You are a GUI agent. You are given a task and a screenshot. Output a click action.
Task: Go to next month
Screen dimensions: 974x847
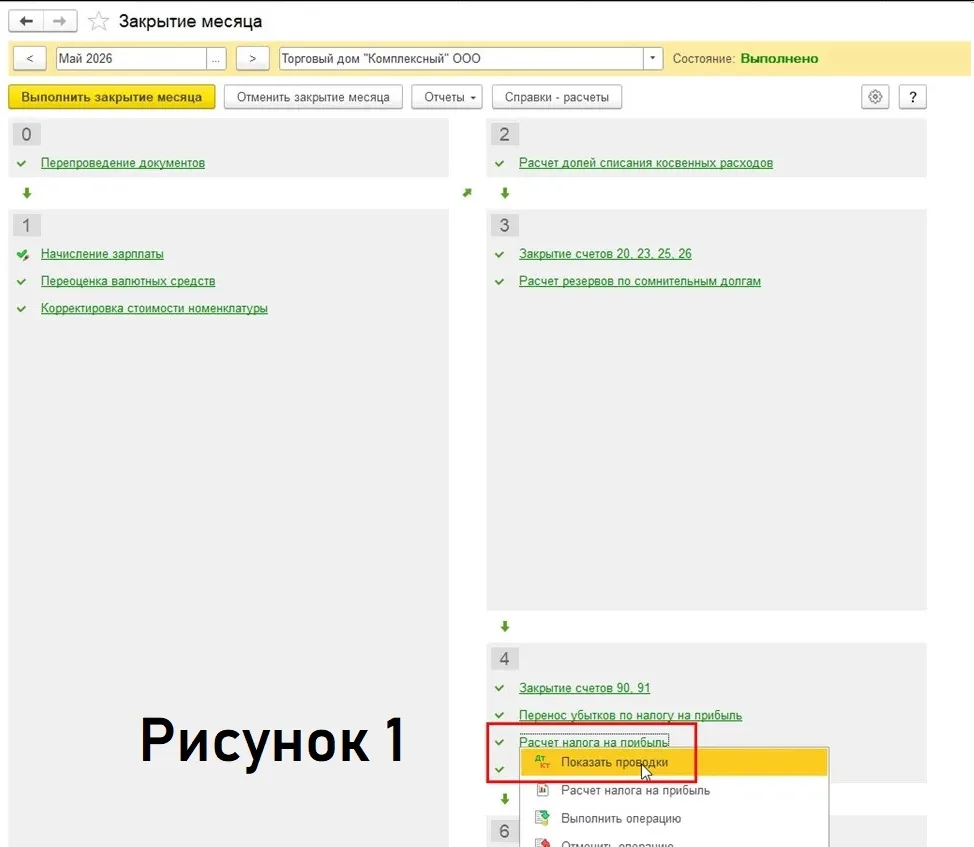252,58
